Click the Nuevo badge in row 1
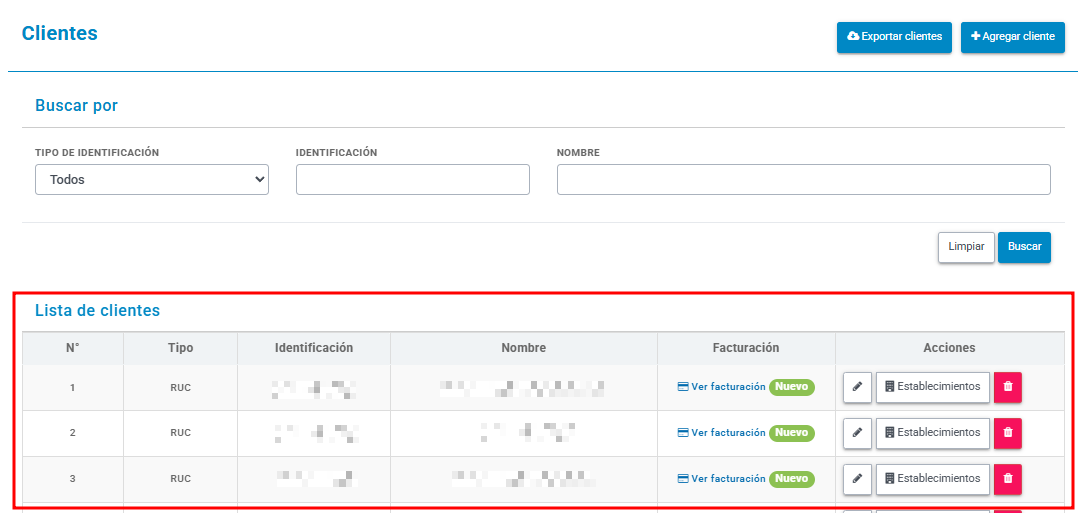The width and height of the screenshot is (1087, 513). coord(792,387)
